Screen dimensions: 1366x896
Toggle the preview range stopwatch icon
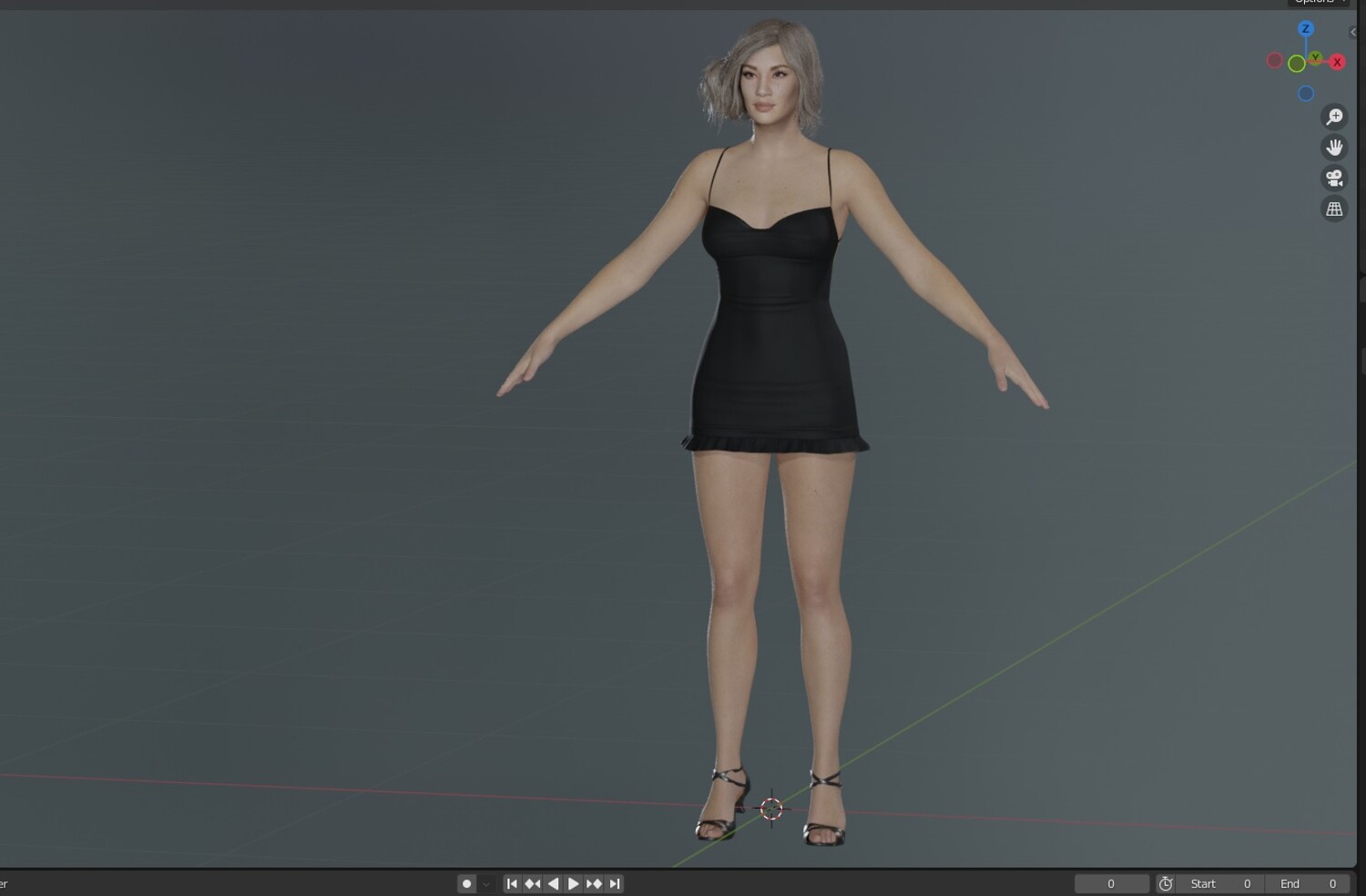coord(1166,883)
